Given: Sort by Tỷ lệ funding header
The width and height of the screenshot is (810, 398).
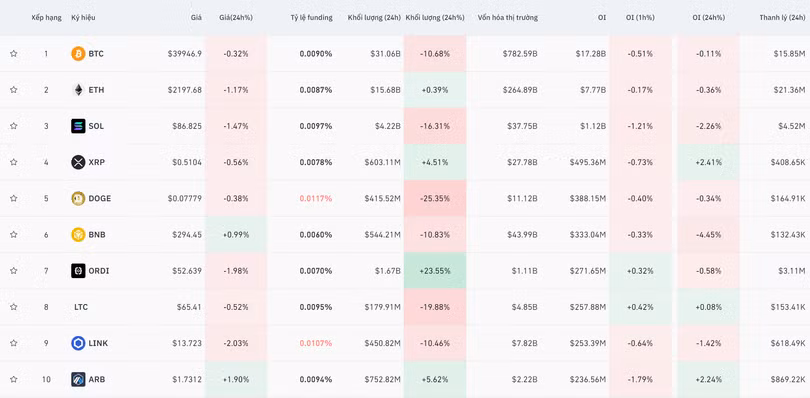Looking at the screenshot, I should 311,18.
